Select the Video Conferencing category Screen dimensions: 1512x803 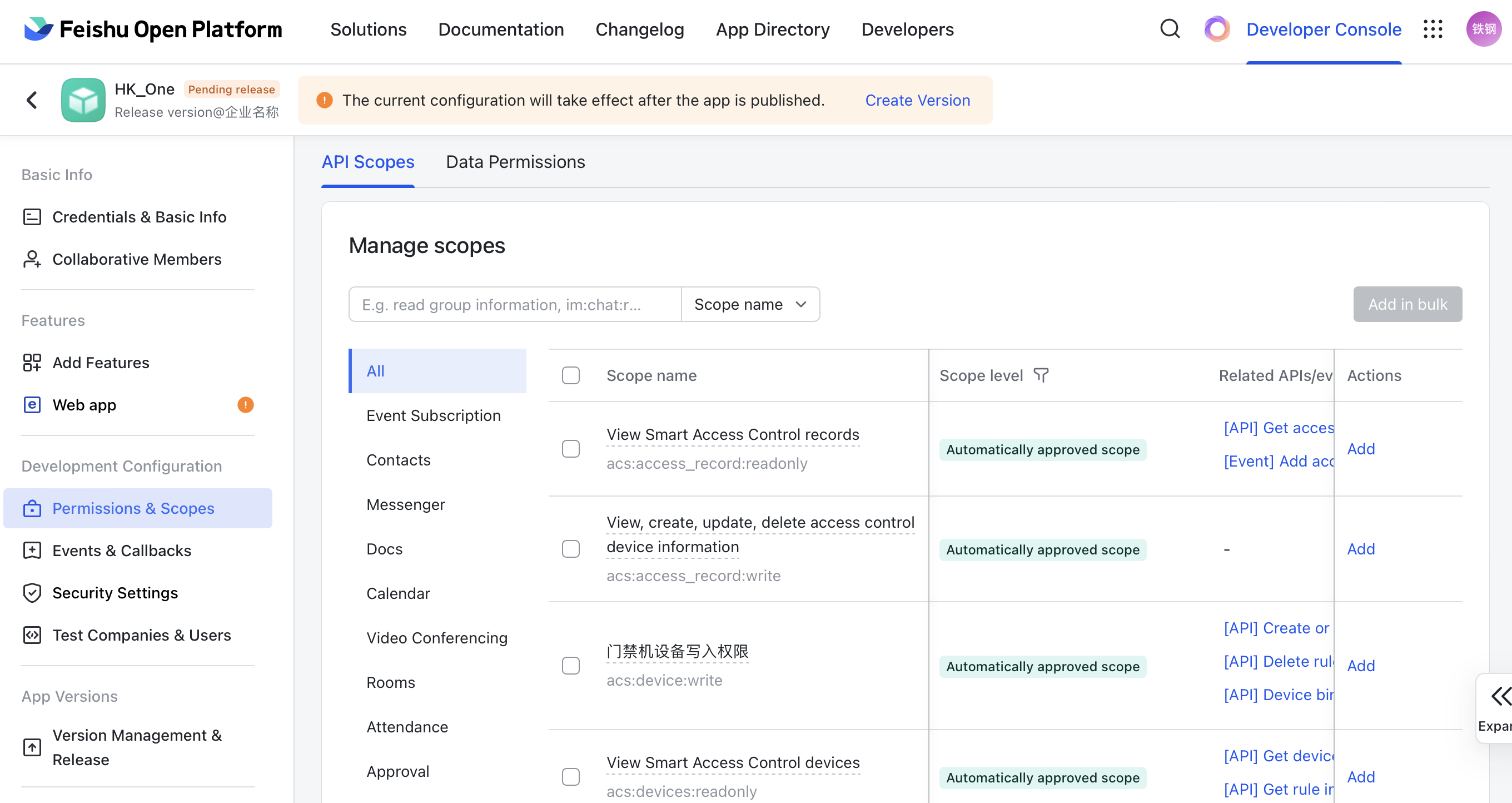tap(437, 638)
